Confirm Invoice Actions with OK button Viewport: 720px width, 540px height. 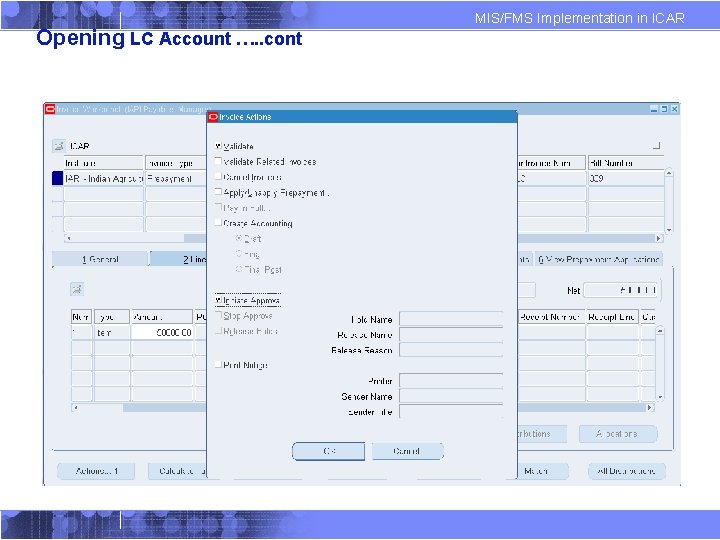coord(329,451)
